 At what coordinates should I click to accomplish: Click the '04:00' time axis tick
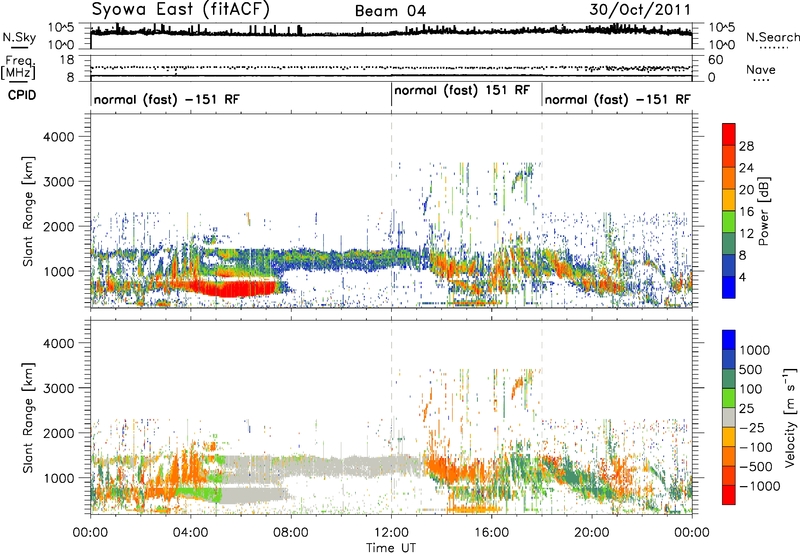(x=190, y=533)
